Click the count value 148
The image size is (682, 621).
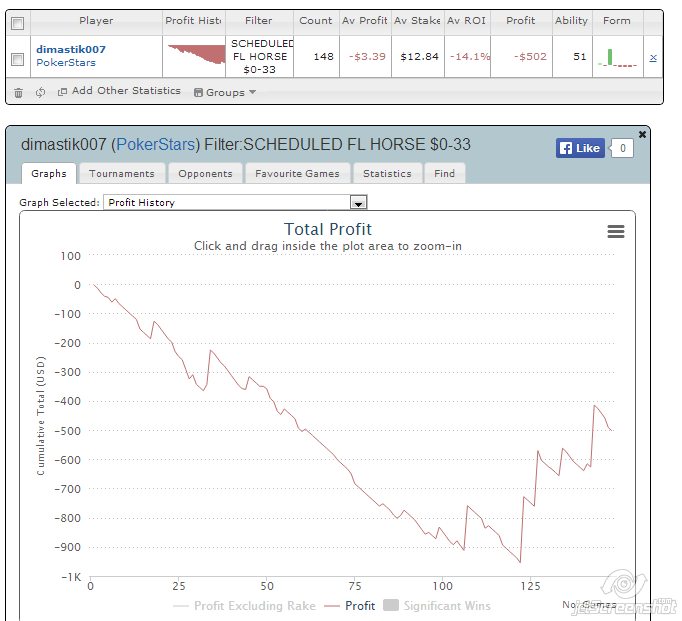coord(324,57)
